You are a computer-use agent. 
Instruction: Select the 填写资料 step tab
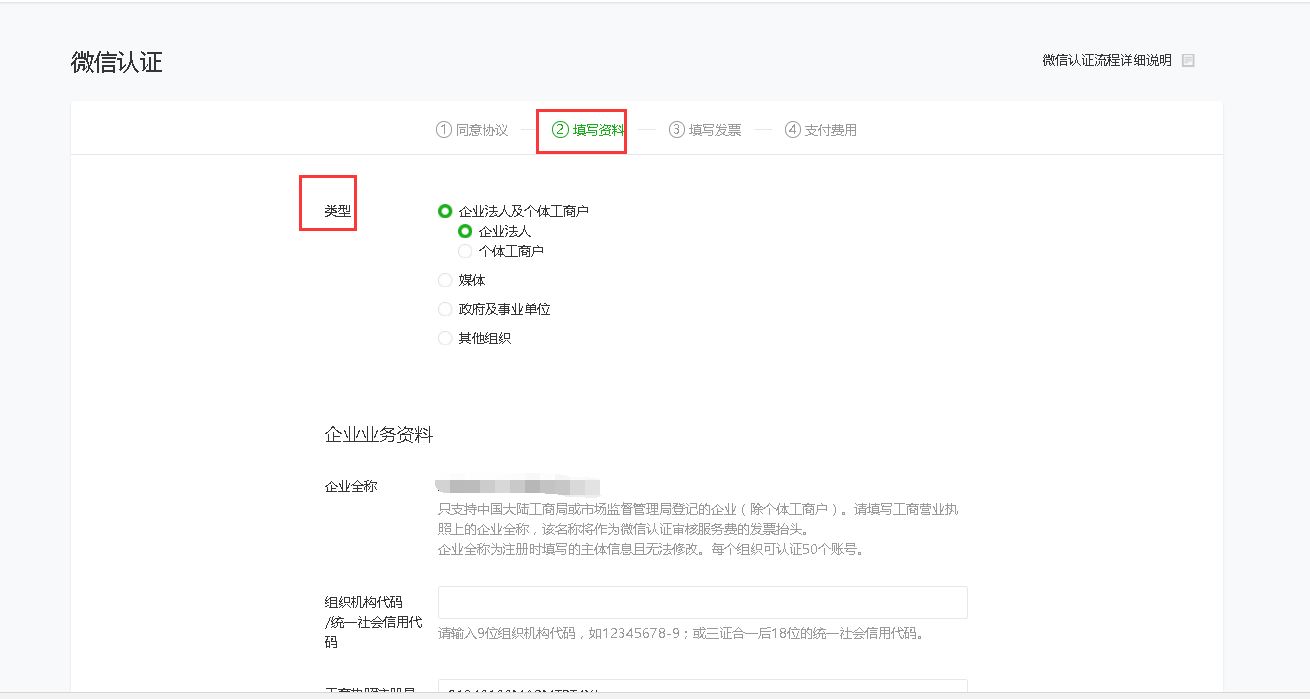(x=589, y=130)
